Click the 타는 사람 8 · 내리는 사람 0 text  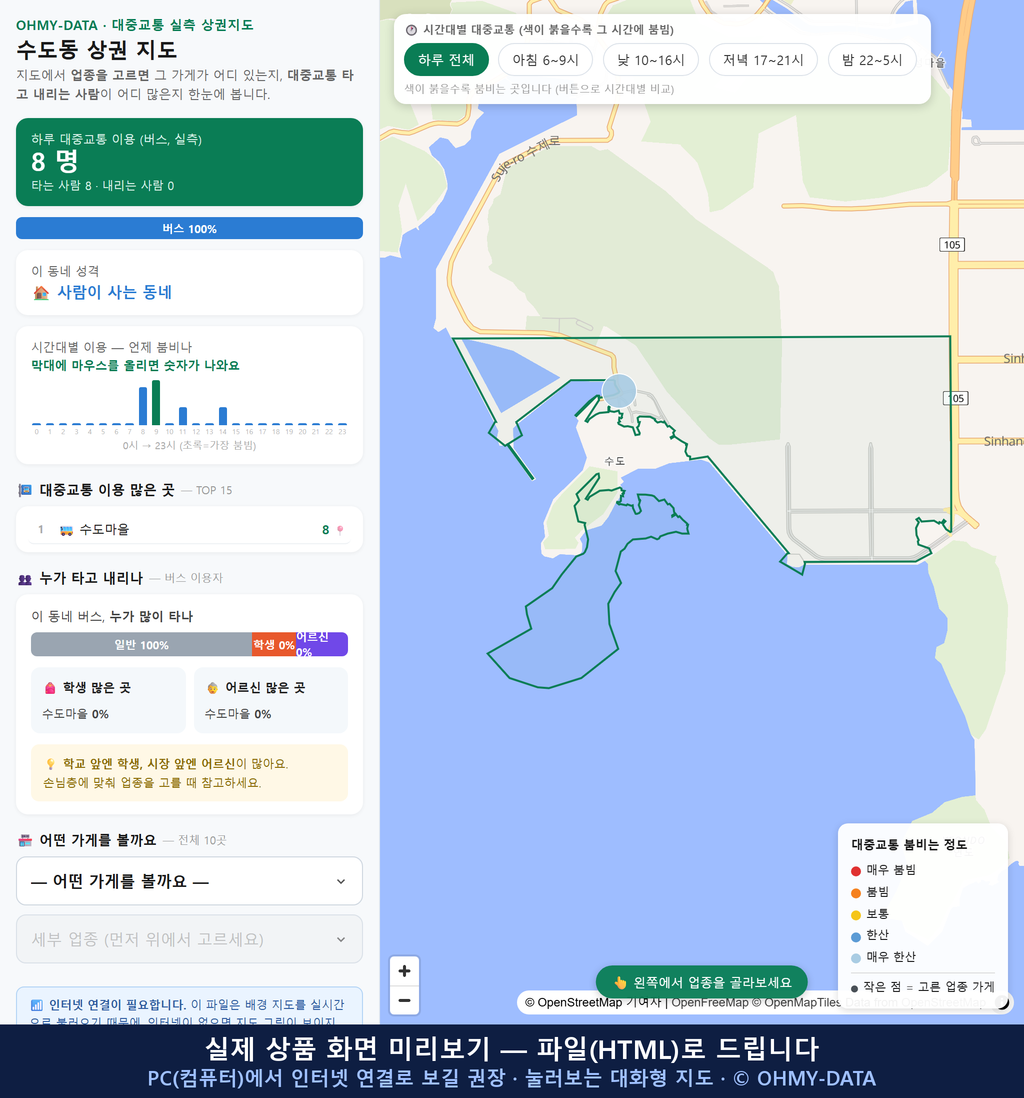click(102, 186)
